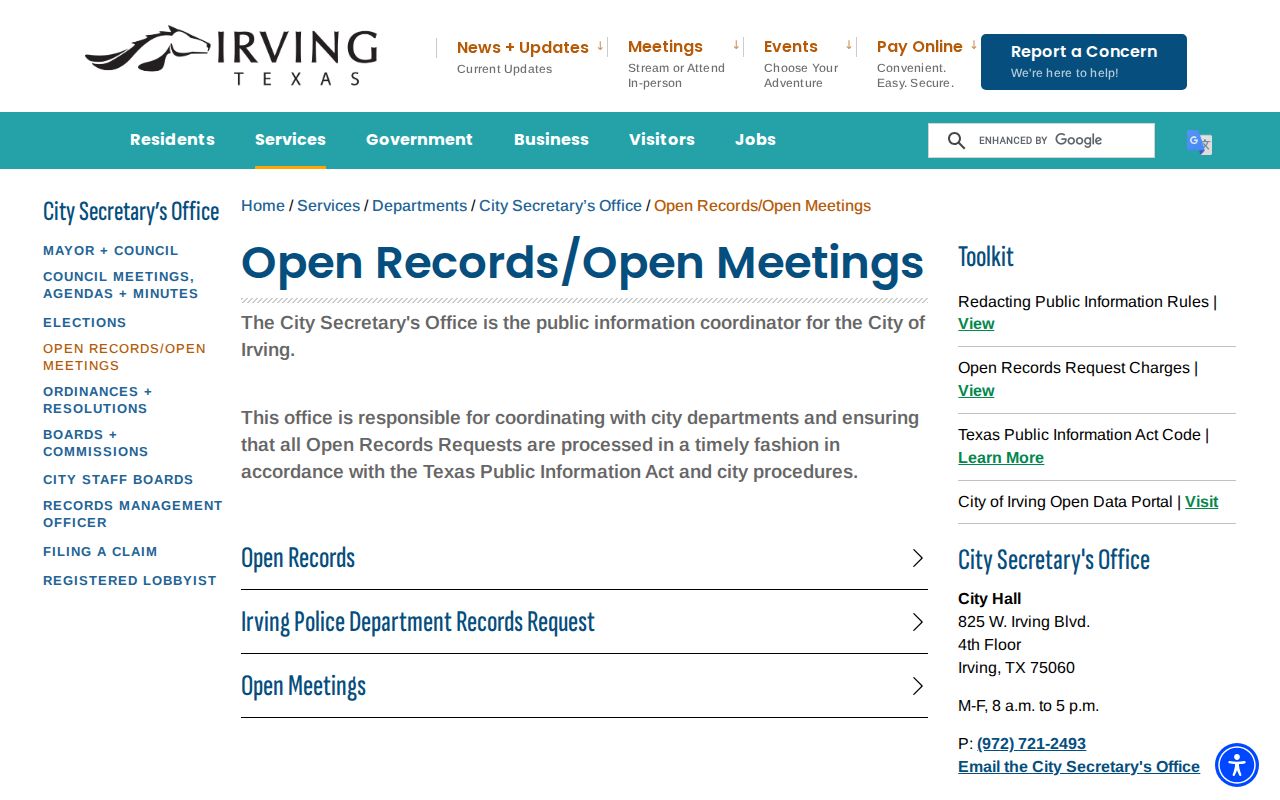This screenshot has width=1280, height=800.
Task: Click the 'M-F, 8 a.m. to 5 p.m.' hours text
Action: (1028, 706)
